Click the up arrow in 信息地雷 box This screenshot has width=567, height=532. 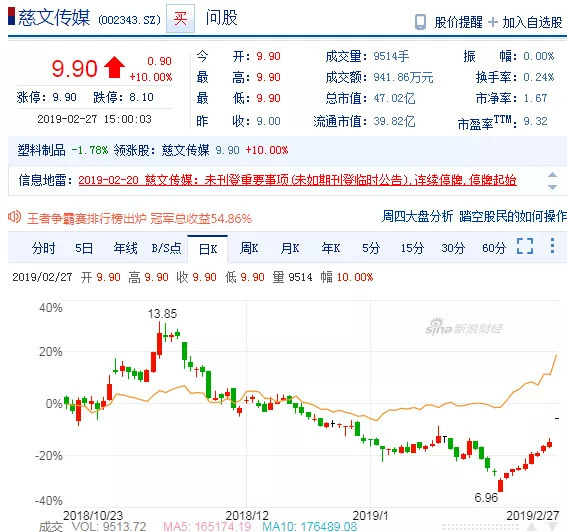(552, 175)
